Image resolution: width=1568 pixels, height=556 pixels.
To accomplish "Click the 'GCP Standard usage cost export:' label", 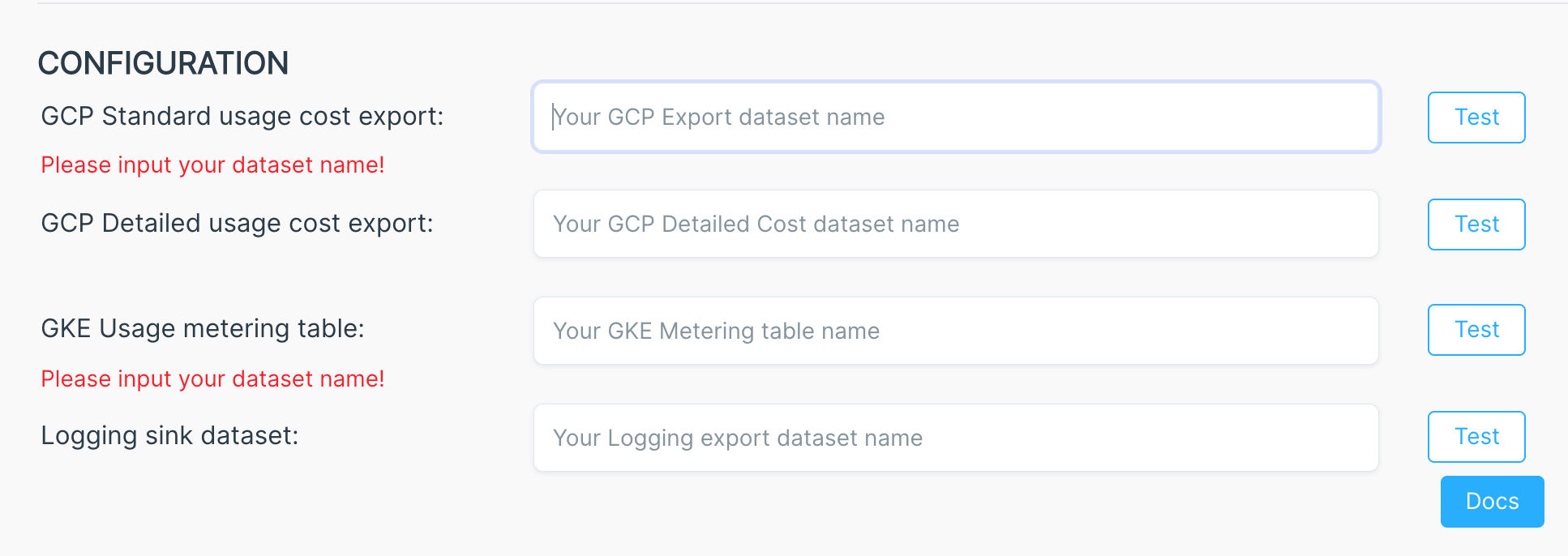I will pyautogui.click(x=242, y=117).
